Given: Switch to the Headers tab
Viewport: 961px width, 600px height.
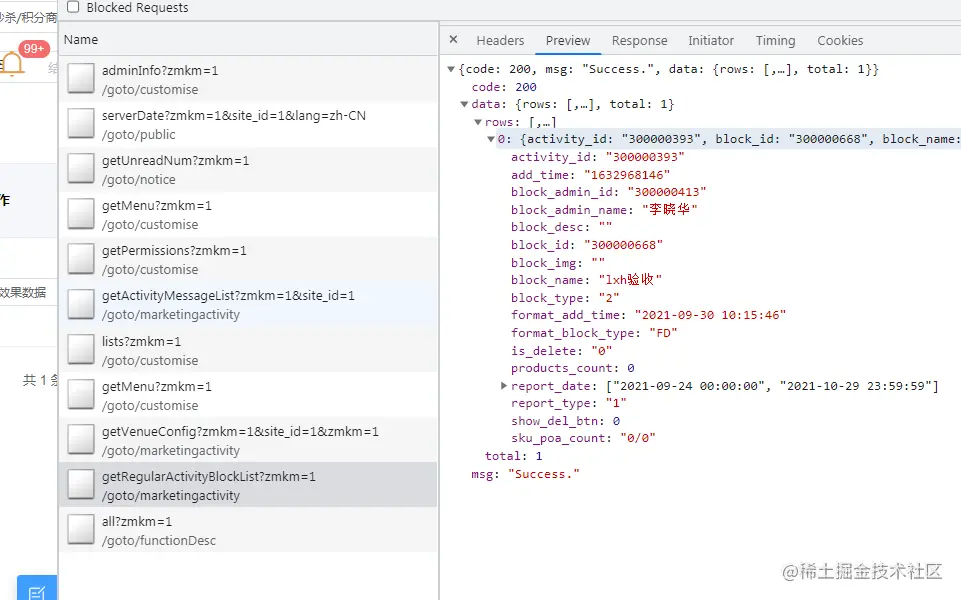Looking at the screenshot, I should click(x=500, y=40).
